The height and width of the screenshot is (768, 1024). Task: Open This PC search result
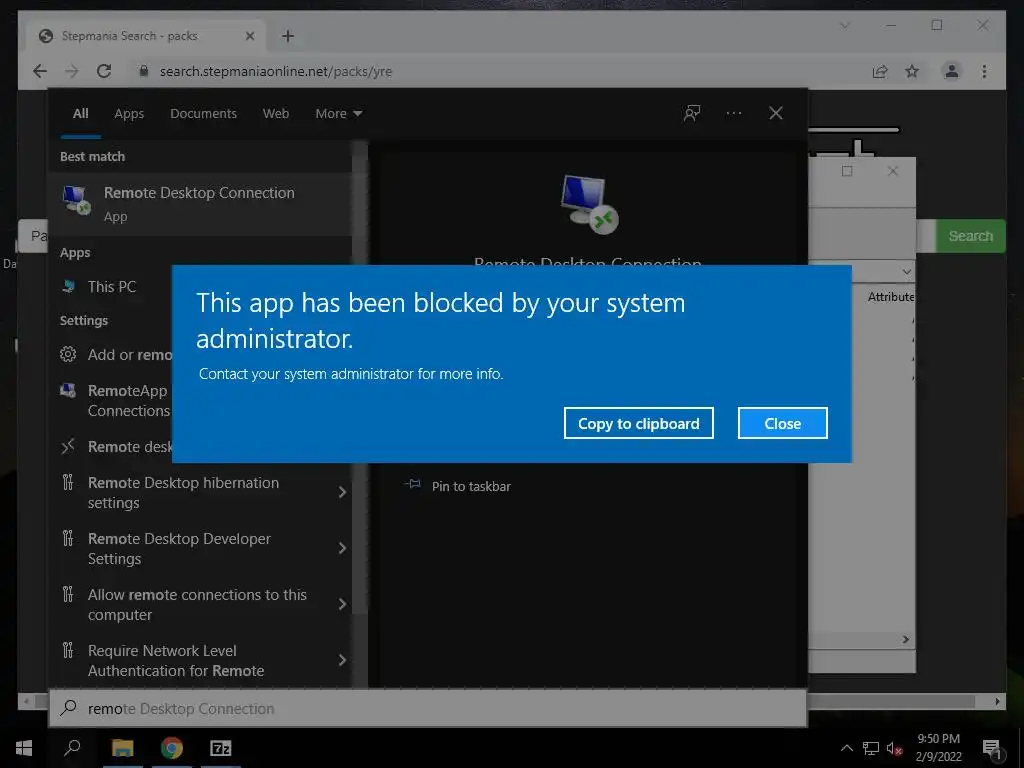pos(112,287)
